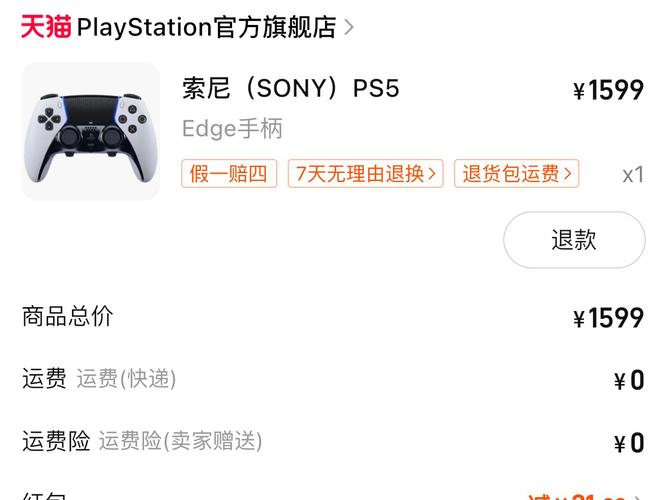Click chevron next to PlayStation官方旗舰店
667x500 pixels.
pyautogui.click(x=349, y=27)
